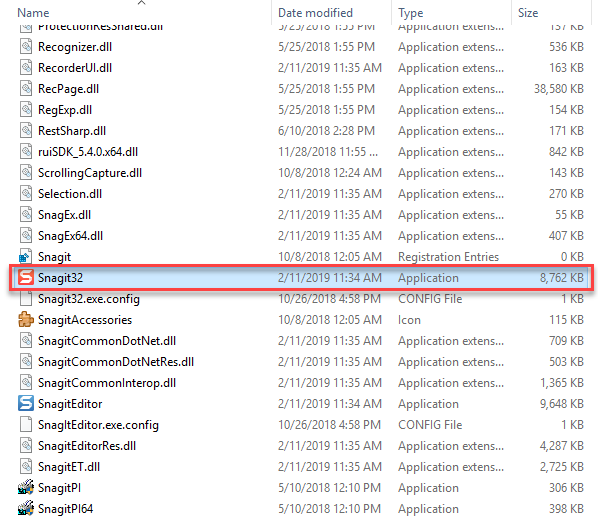Select the SnagEx64.dll file name
The width and height of the screenshot is (598, 520).
click(x=71, y=236)
